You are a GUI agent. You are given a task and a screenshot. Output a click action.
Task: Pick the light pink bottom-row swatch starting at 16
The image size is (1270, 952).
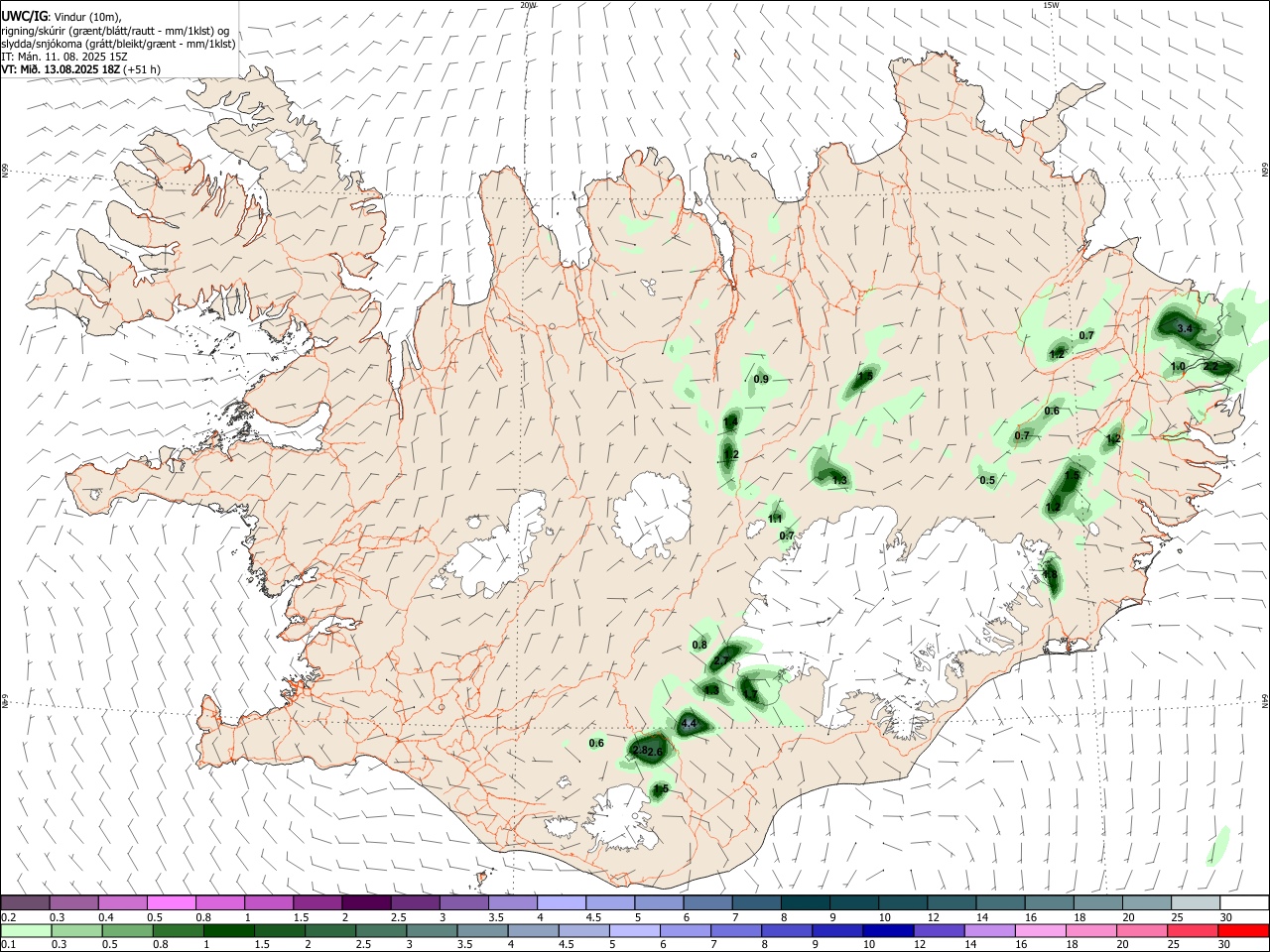(1042, 930)
